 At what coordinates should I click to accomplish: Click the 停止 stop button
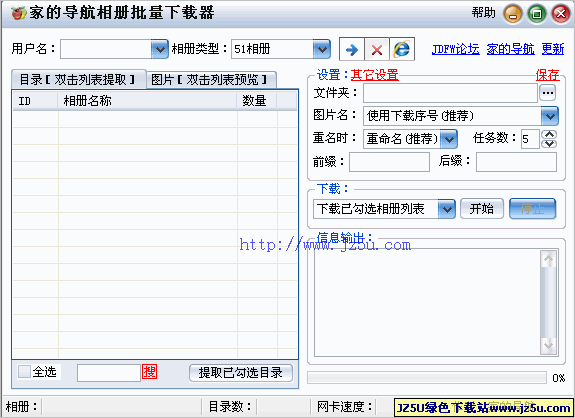tap(532, 209)
